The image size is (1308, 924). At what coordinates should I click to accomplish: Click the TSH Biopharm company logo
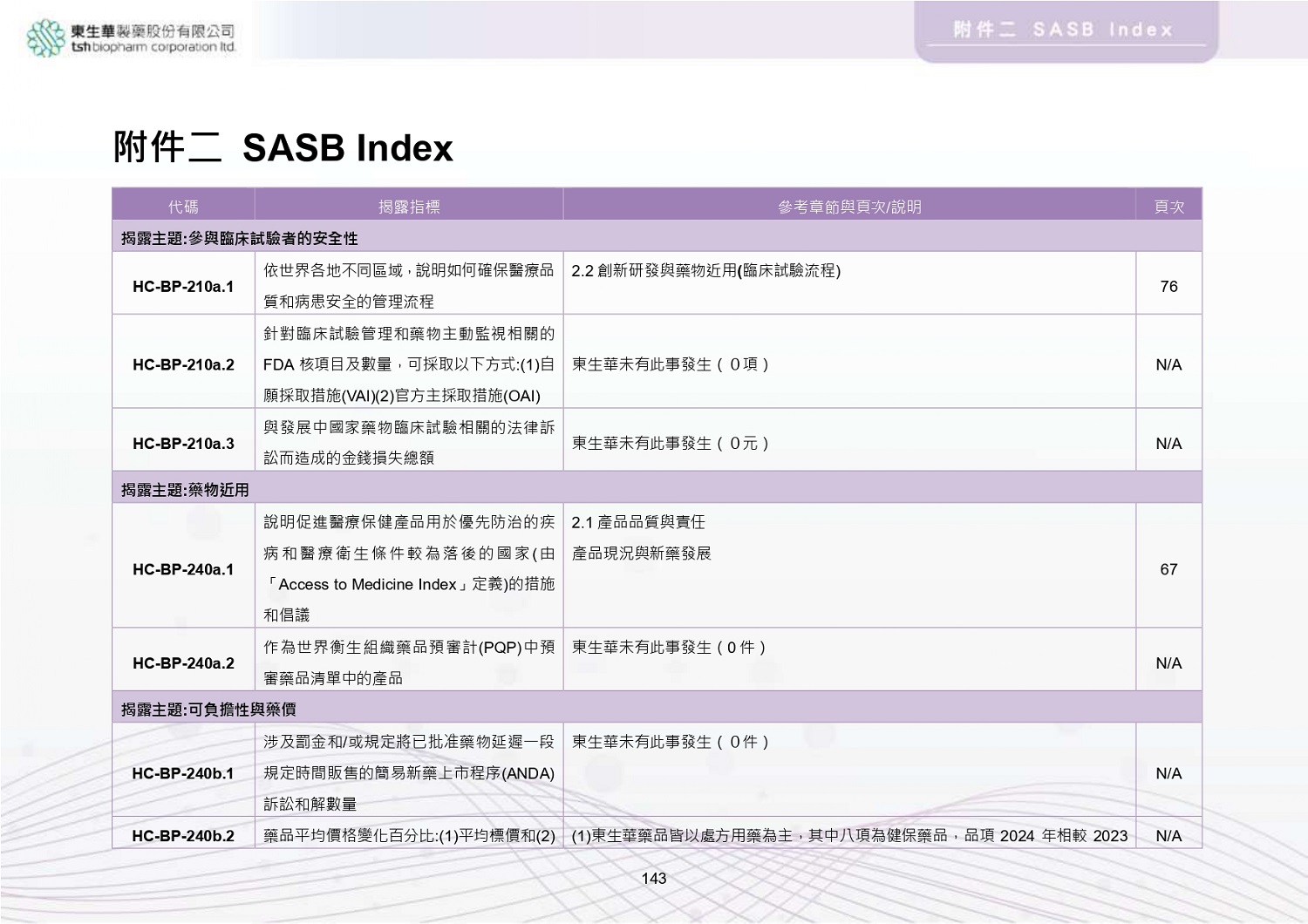[131, 38]
